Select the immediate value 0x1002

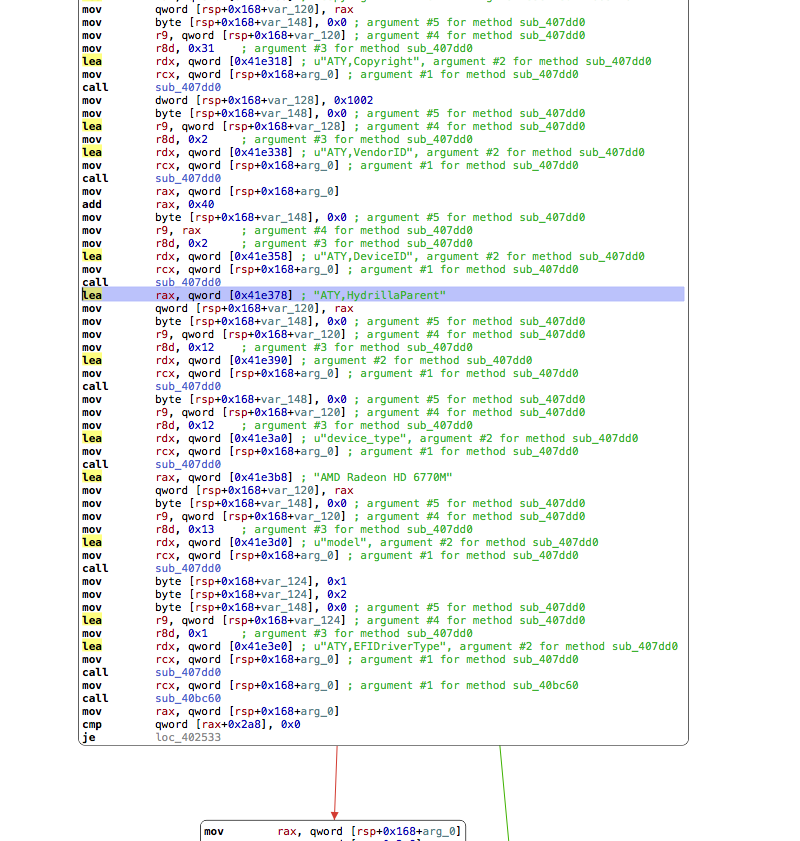(353, 100)
